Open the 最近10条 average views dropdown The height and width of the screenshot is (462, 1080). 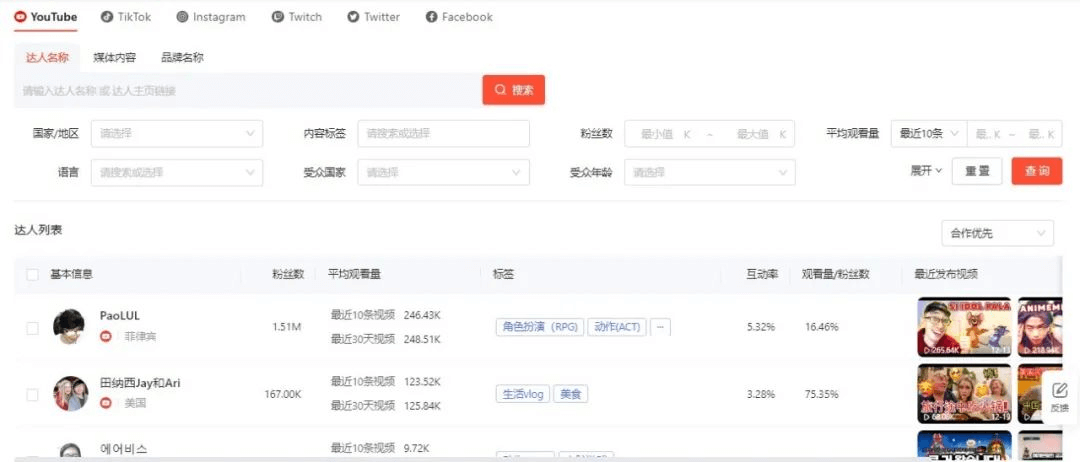click(928, 133)
